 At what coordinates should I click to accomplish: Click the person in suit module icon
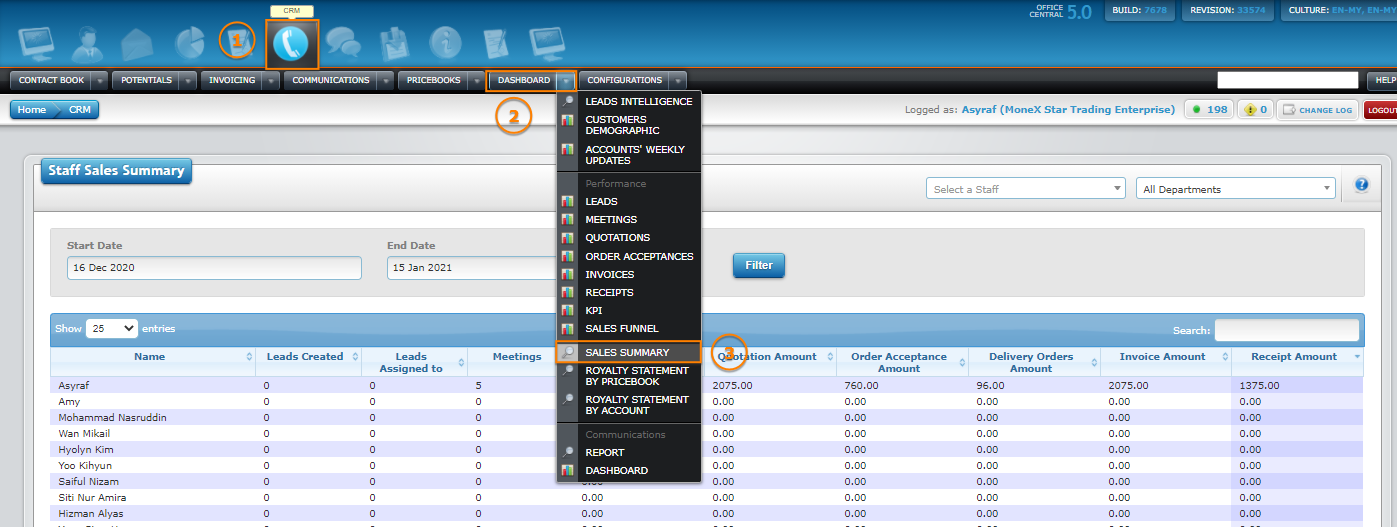point(87,44)
